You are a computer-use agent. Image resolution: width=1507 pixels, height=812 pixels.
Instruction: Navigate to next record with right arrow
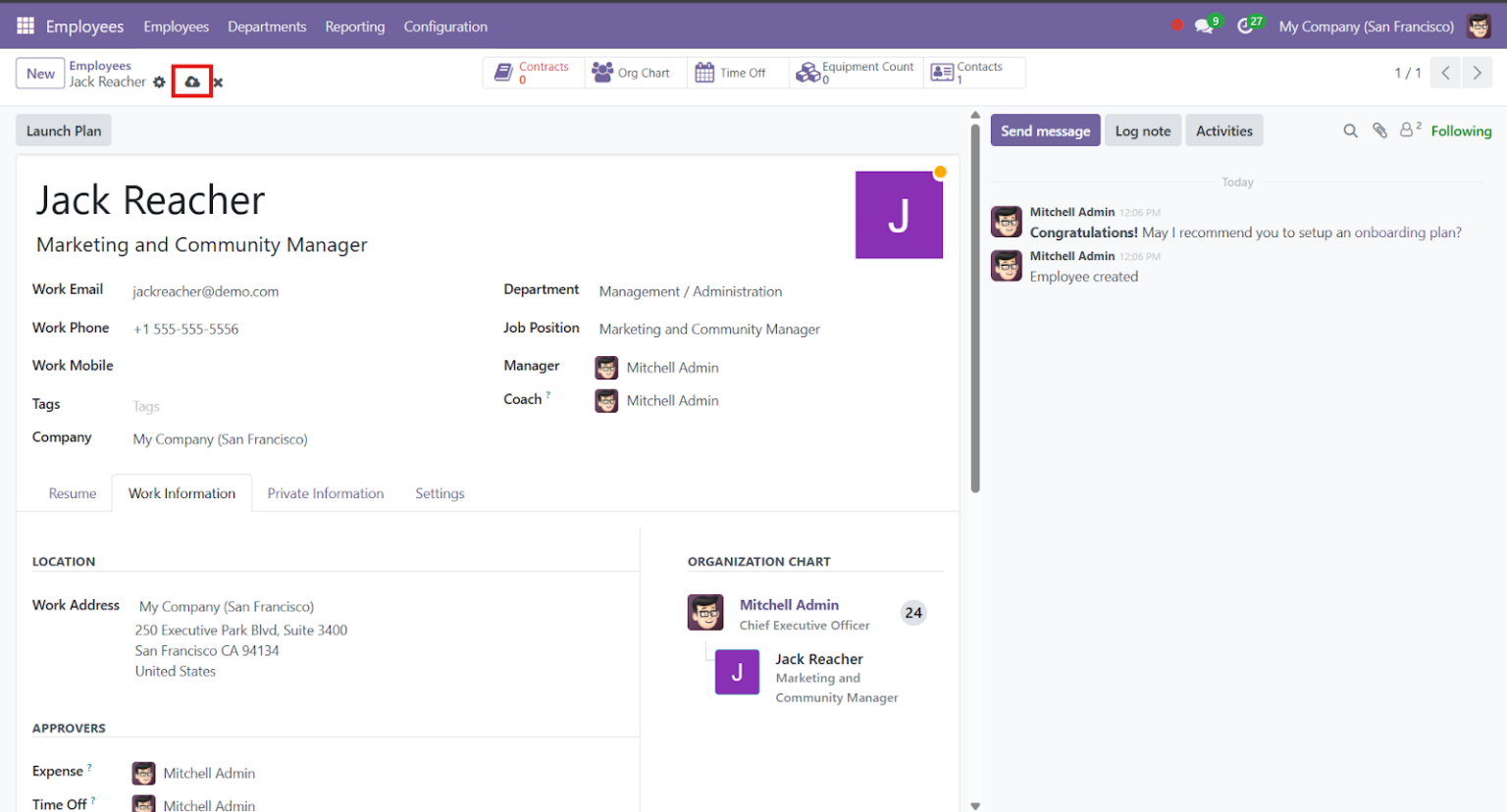tap(1478, 73)
